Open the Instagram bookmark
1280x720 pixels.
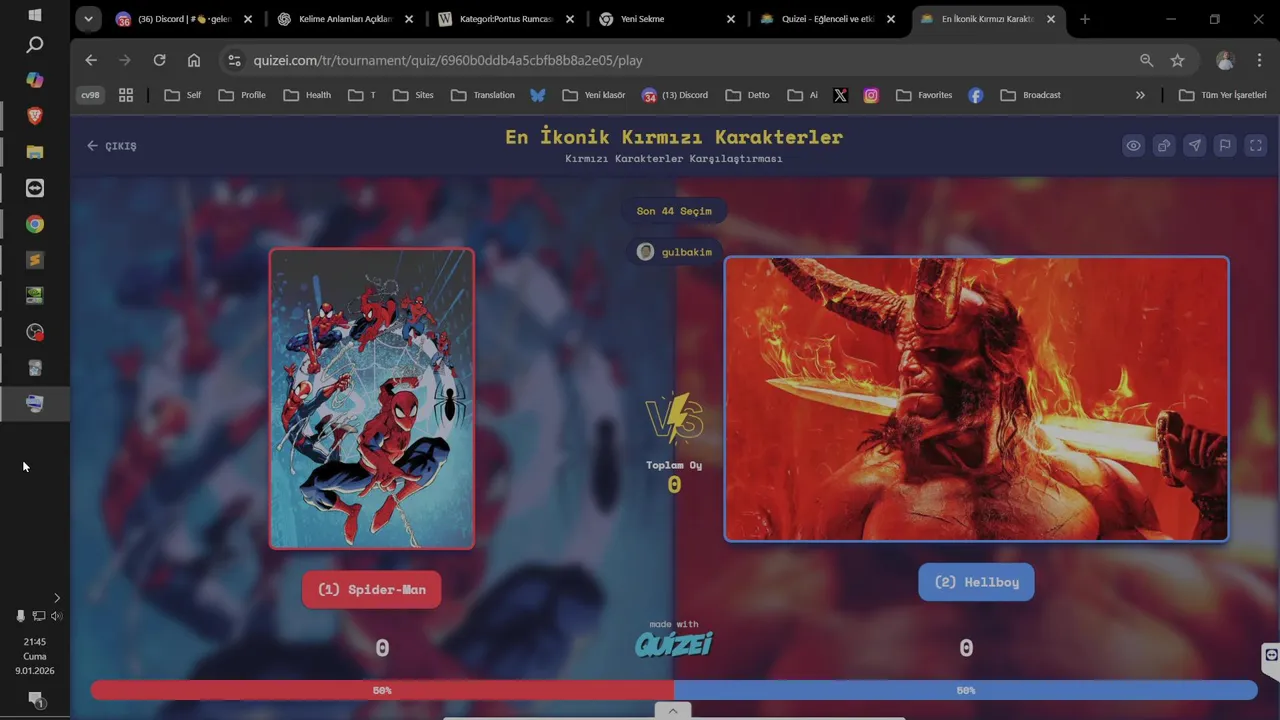[x=871, y=95]
